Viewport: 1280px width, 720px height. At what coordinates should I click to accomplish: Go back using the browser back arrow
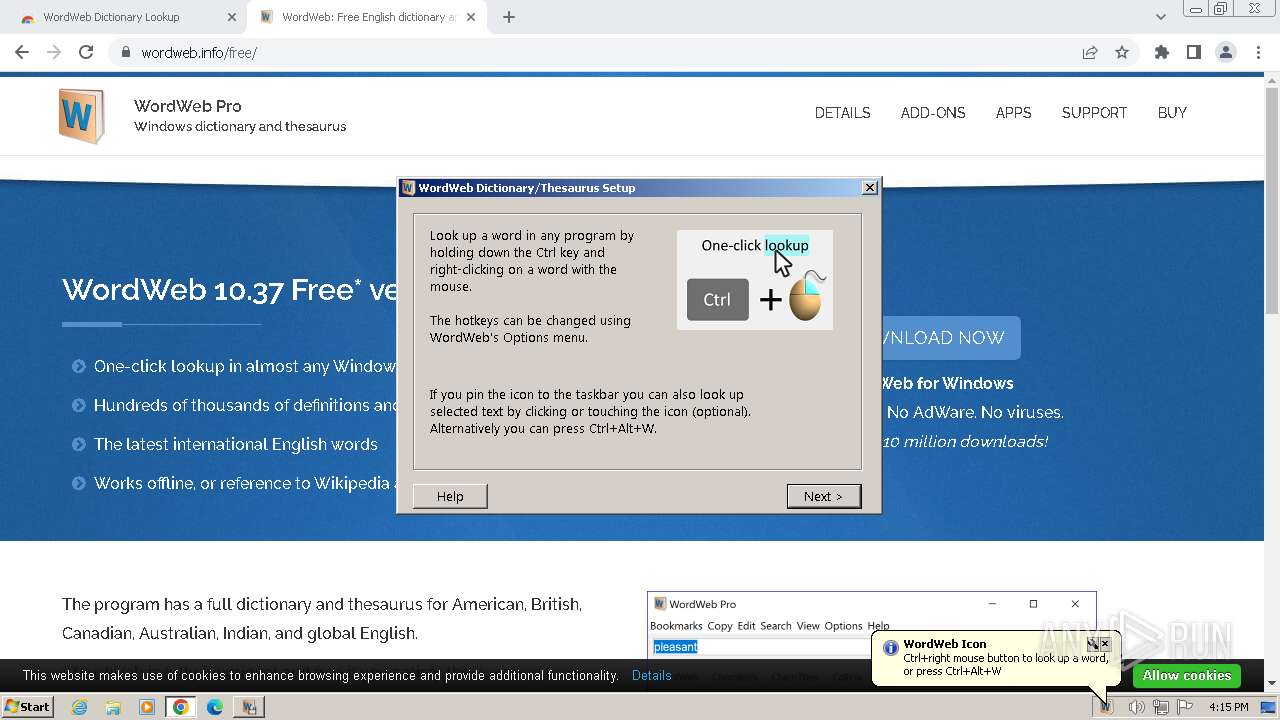pos(22,52)
